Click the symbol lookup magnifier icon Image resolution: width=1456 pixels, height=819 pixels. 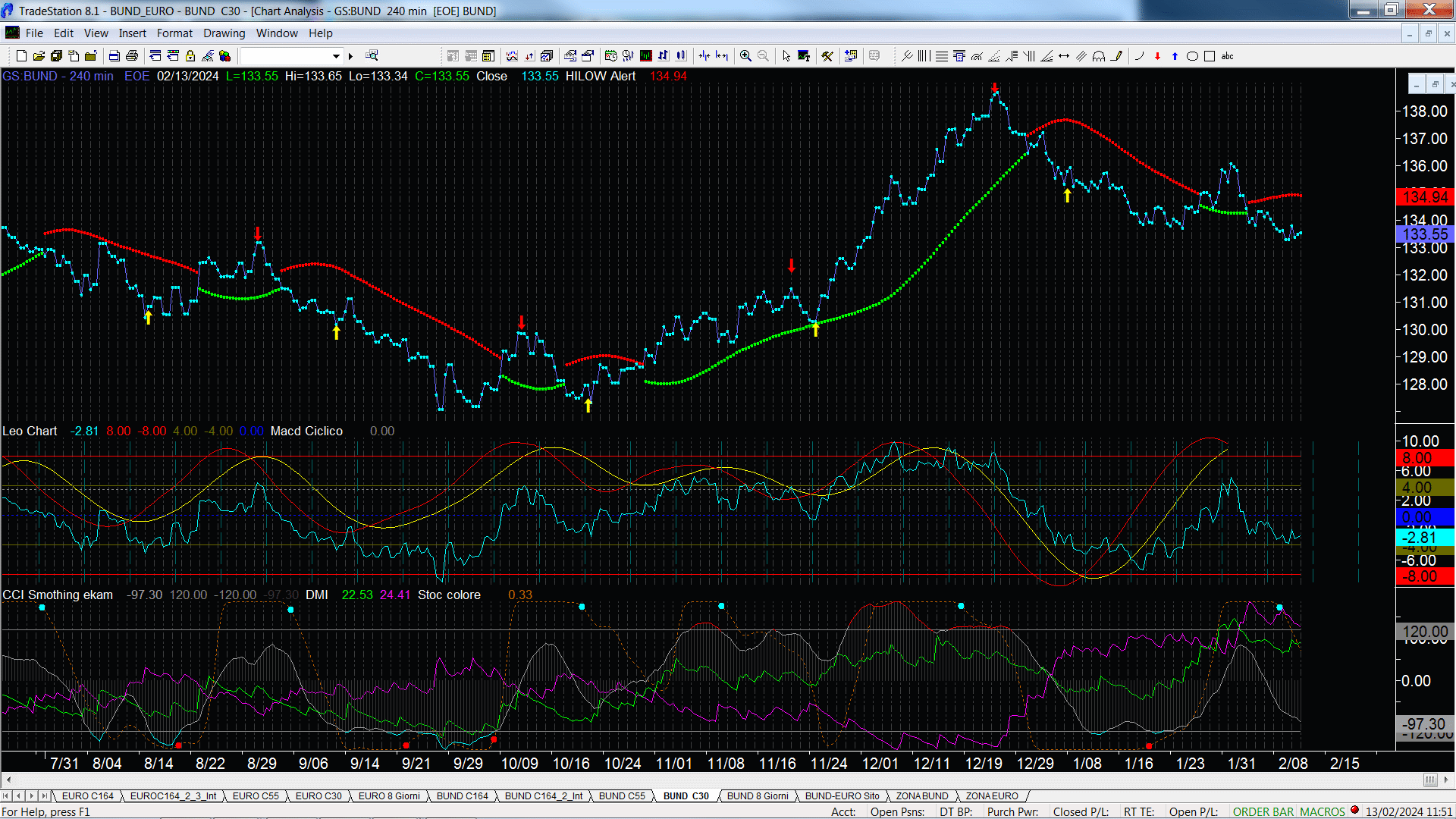pos(372,55)
